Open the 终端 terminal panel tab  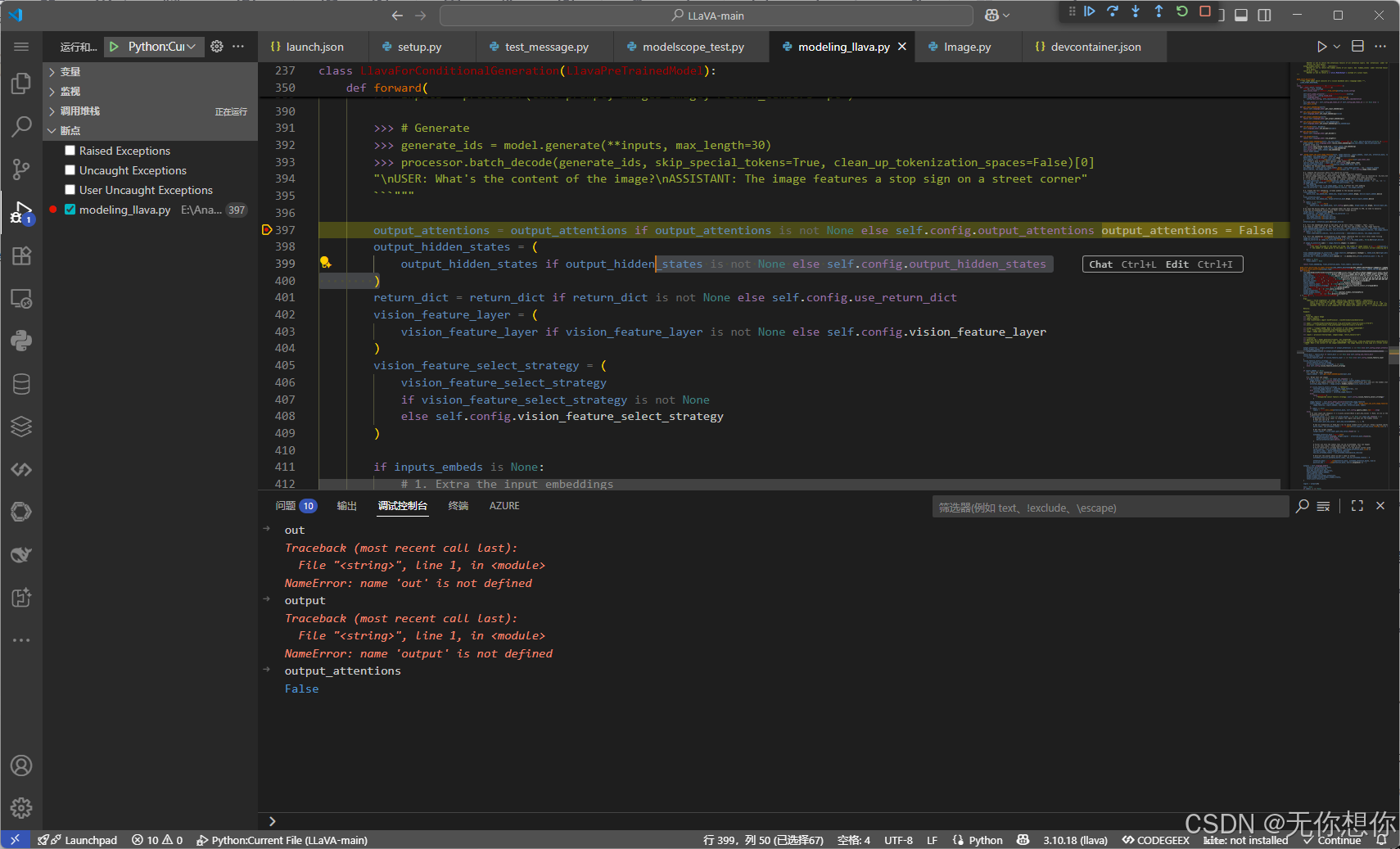[x=458, y=506]
